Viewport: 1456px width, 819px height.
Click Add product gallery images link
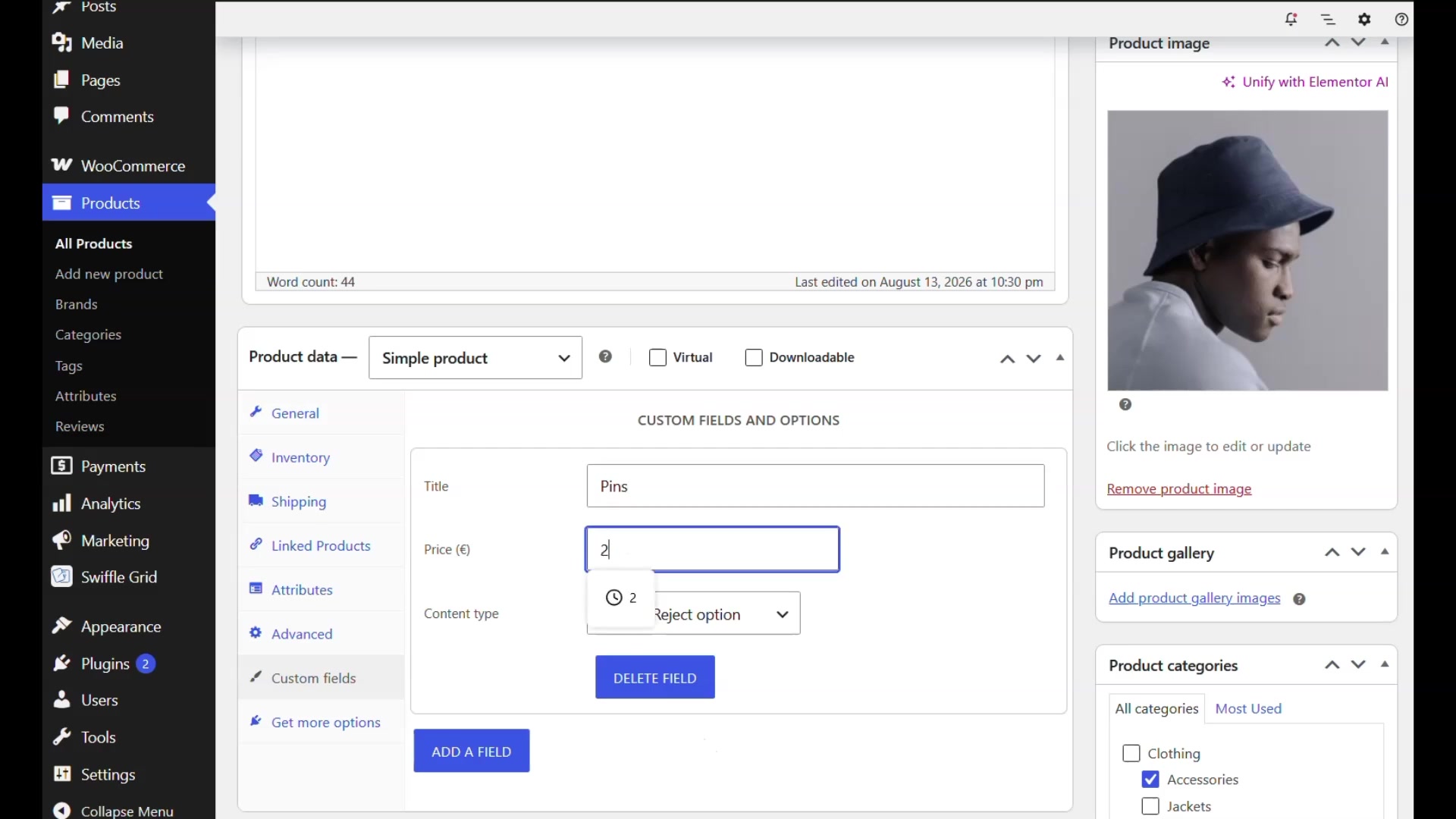pos(1194,598)
